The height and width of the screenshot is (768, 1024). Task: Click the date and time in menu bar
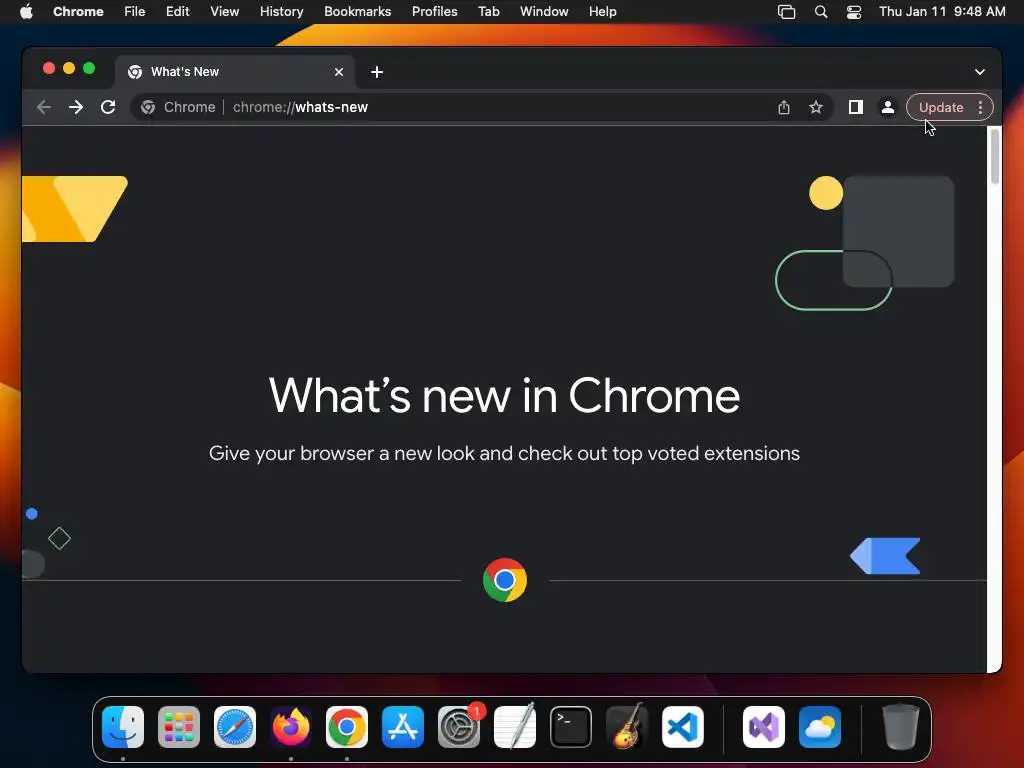coord(942,12)
